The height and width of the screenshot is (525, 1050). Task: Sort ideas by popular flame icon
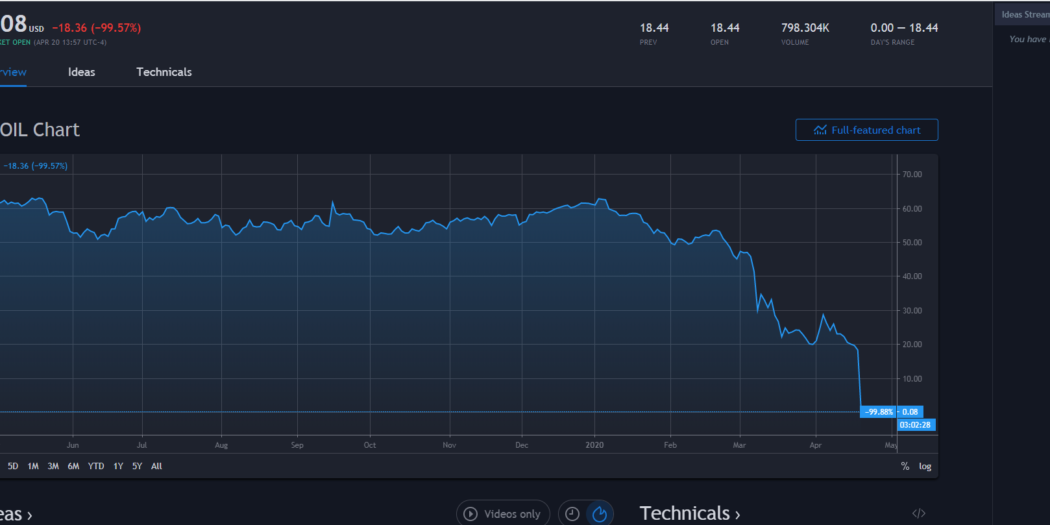click(600, 514)
